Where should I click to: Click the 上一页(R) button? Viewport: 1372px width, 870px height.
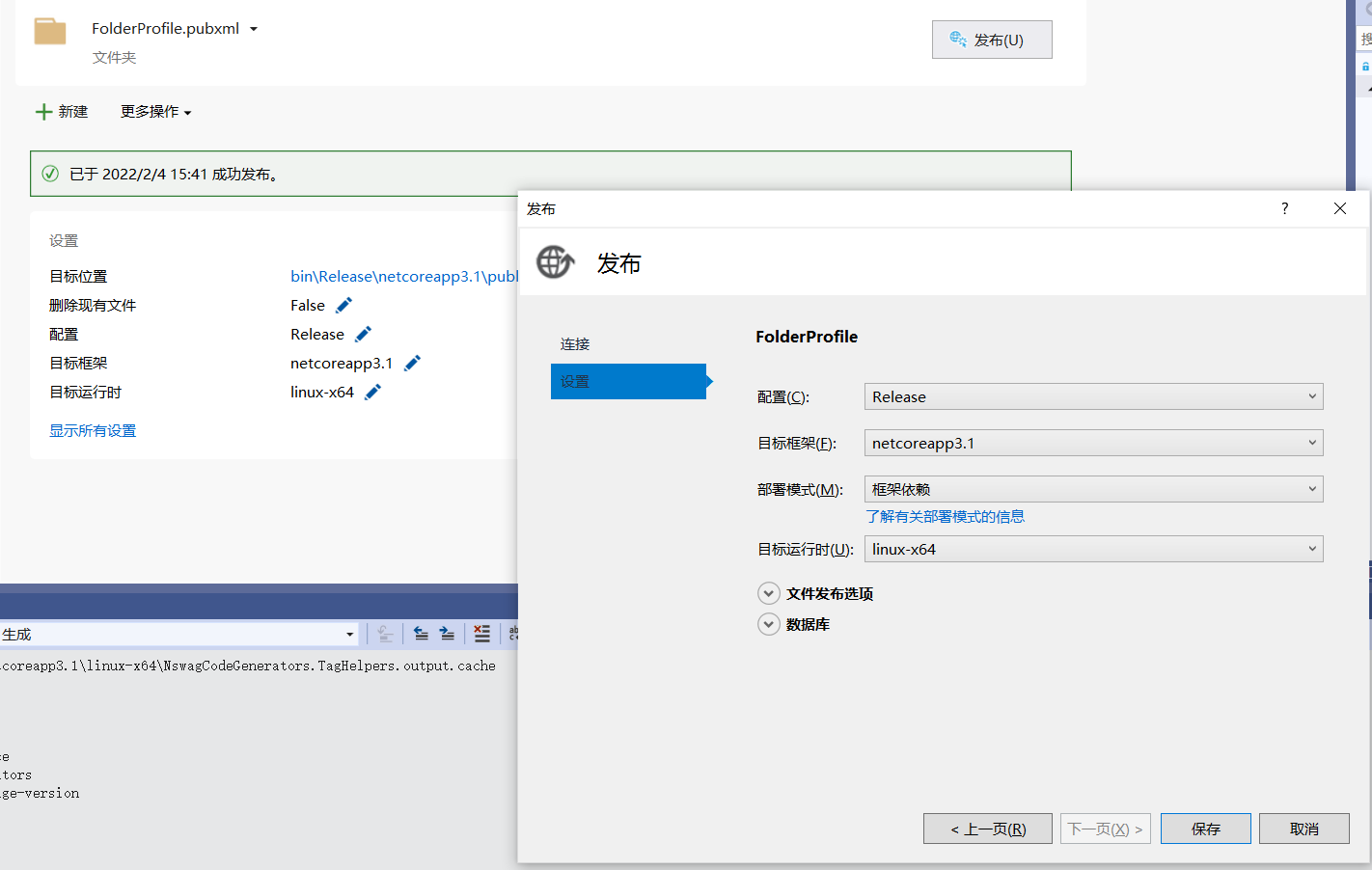click(x=988, y=829)
